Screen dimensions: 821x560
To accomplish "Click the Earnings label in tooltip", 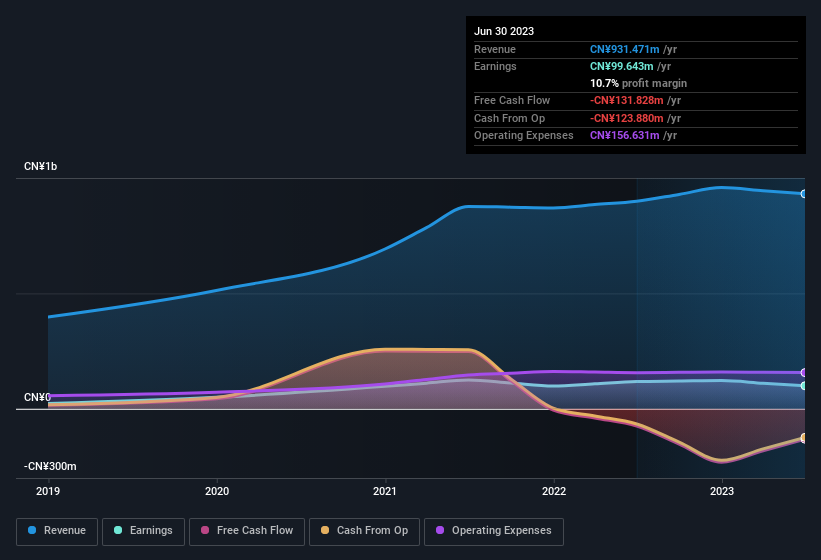I will pyautogui.click(x=495, y=66).
